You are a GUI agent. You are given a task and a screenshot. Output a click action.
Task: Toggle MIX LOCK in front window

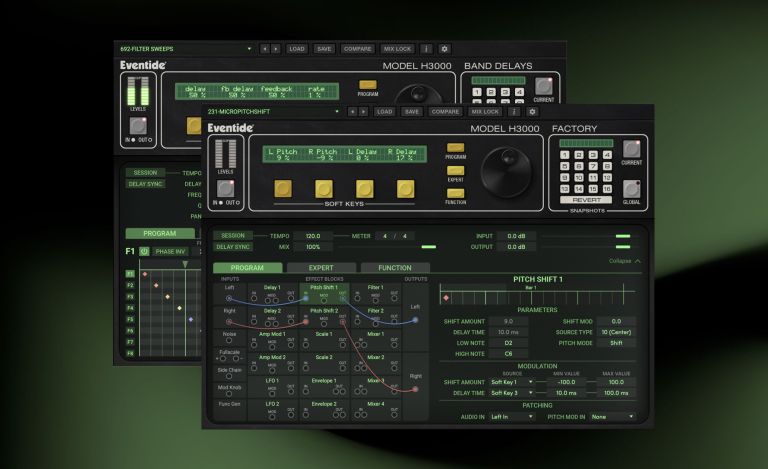click(x=484, y=112)
